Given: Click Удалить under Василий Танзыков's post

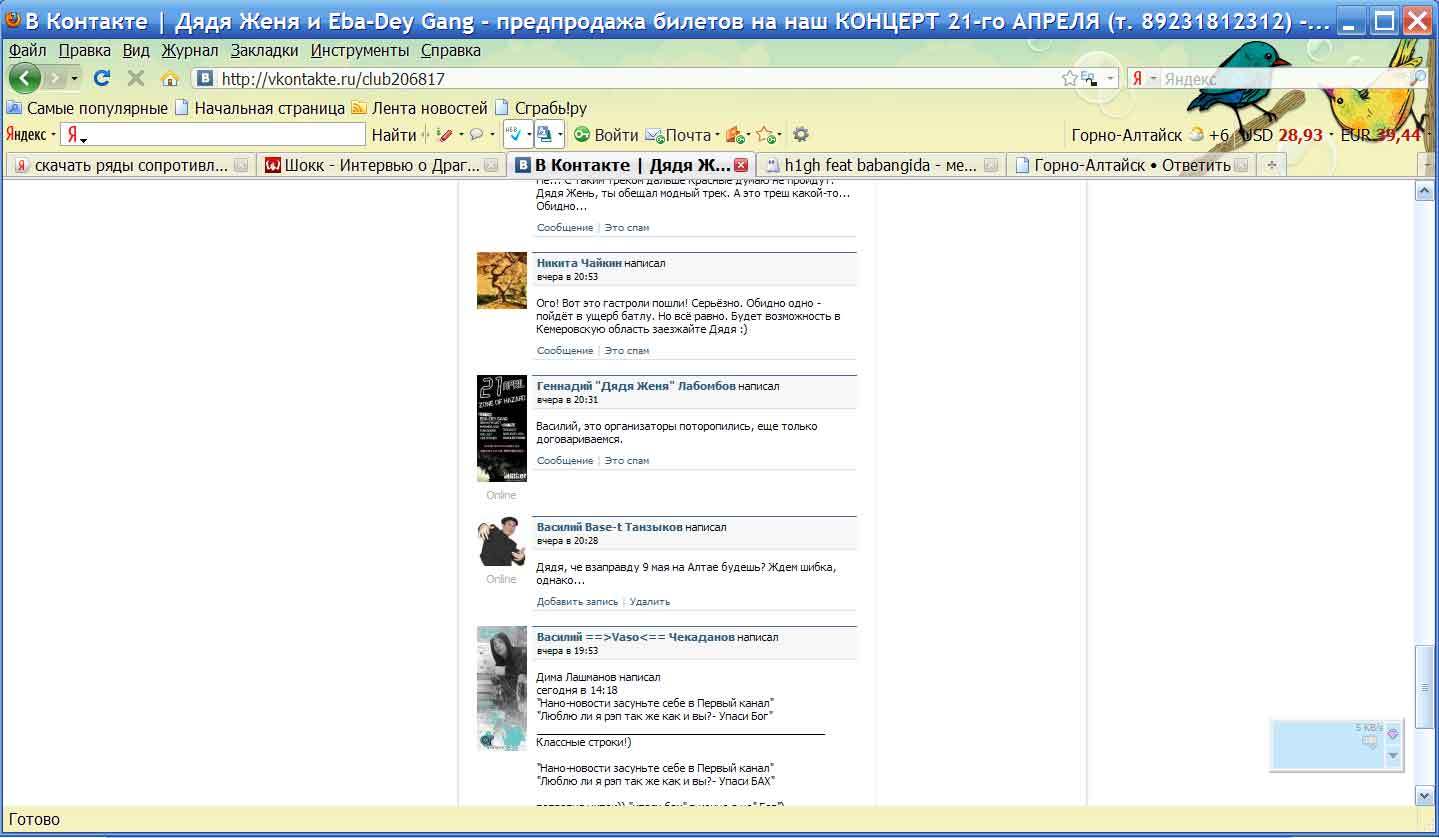Looking at the screenshot, I should coord(650,602).
